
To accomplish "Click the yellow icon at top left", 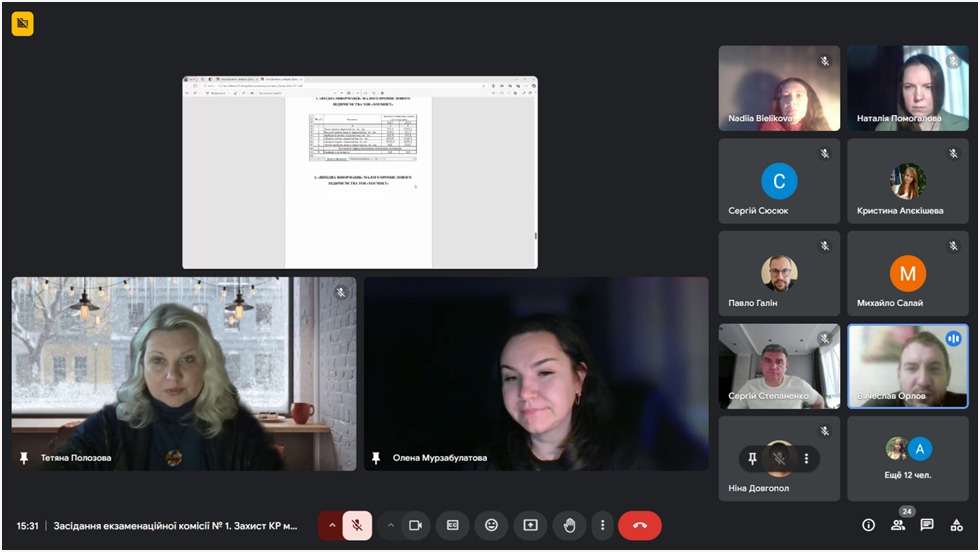I will click(23, 24).
